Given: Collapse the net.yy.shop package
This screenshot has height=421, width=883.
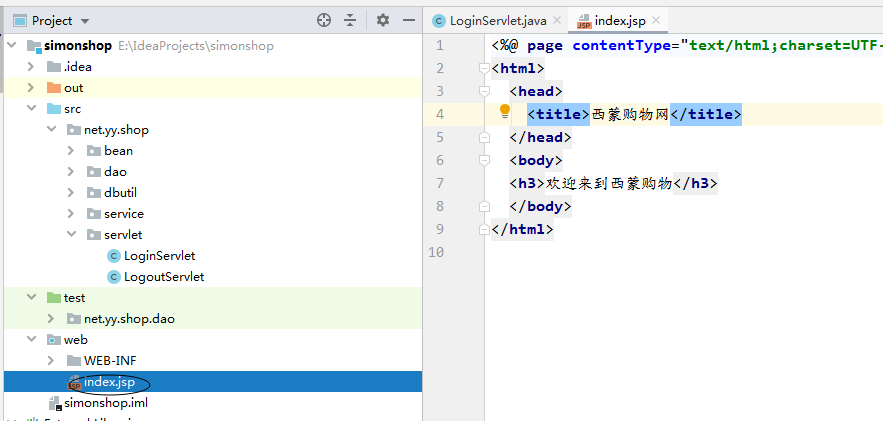Looking at the screenshot, I should point(51,129).
